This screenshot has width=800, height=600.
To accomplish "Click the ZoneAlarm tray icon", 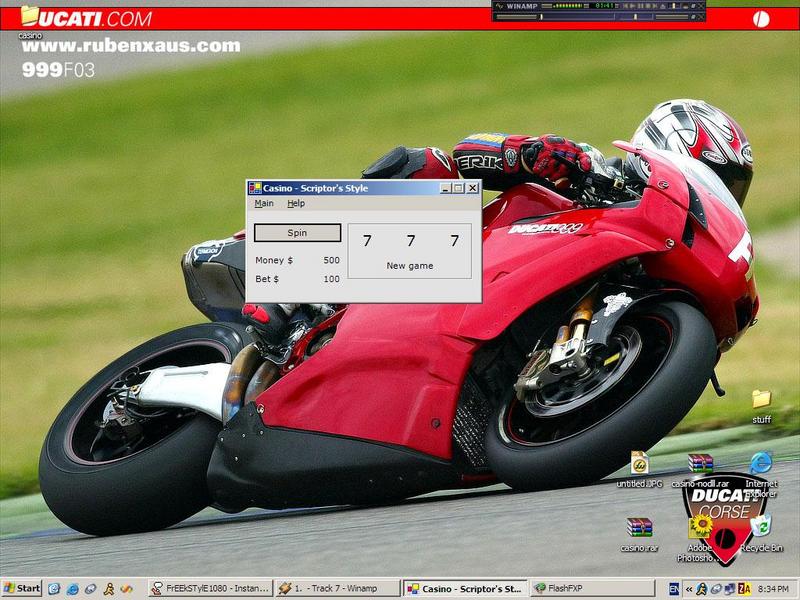I will 744,589.
